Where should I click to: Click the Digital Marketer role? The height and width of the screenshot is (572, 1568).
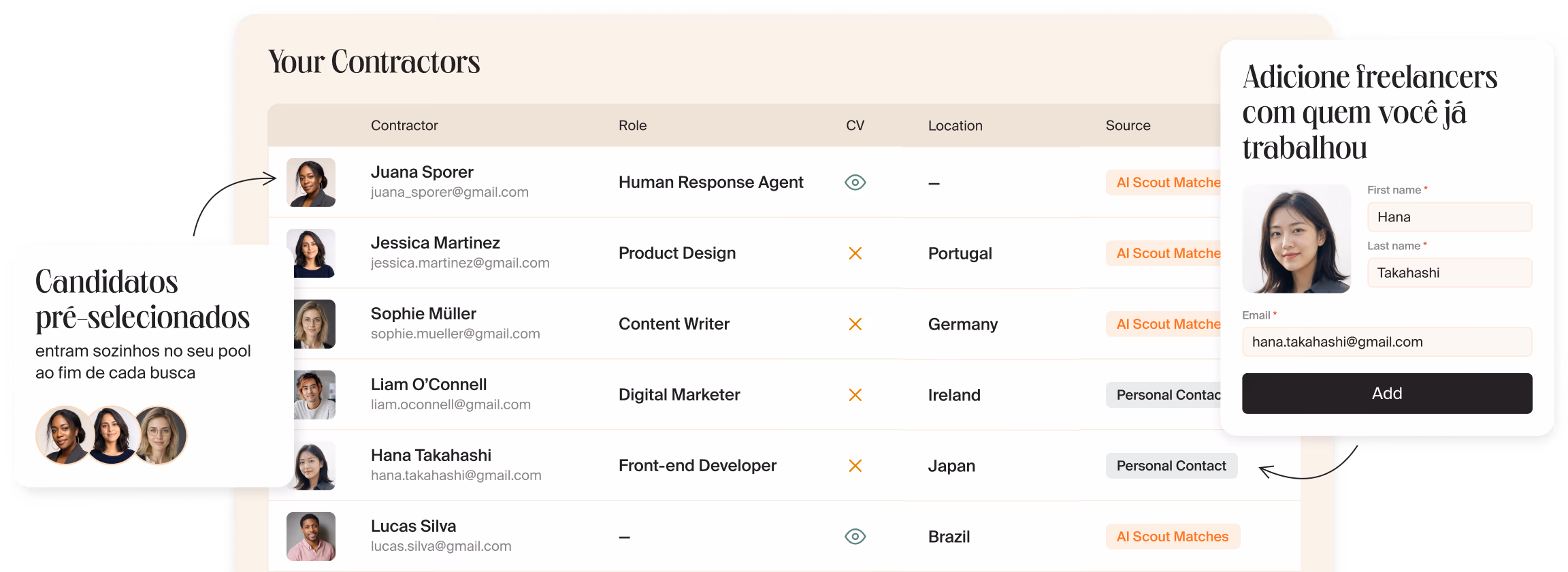click(679, 395)
